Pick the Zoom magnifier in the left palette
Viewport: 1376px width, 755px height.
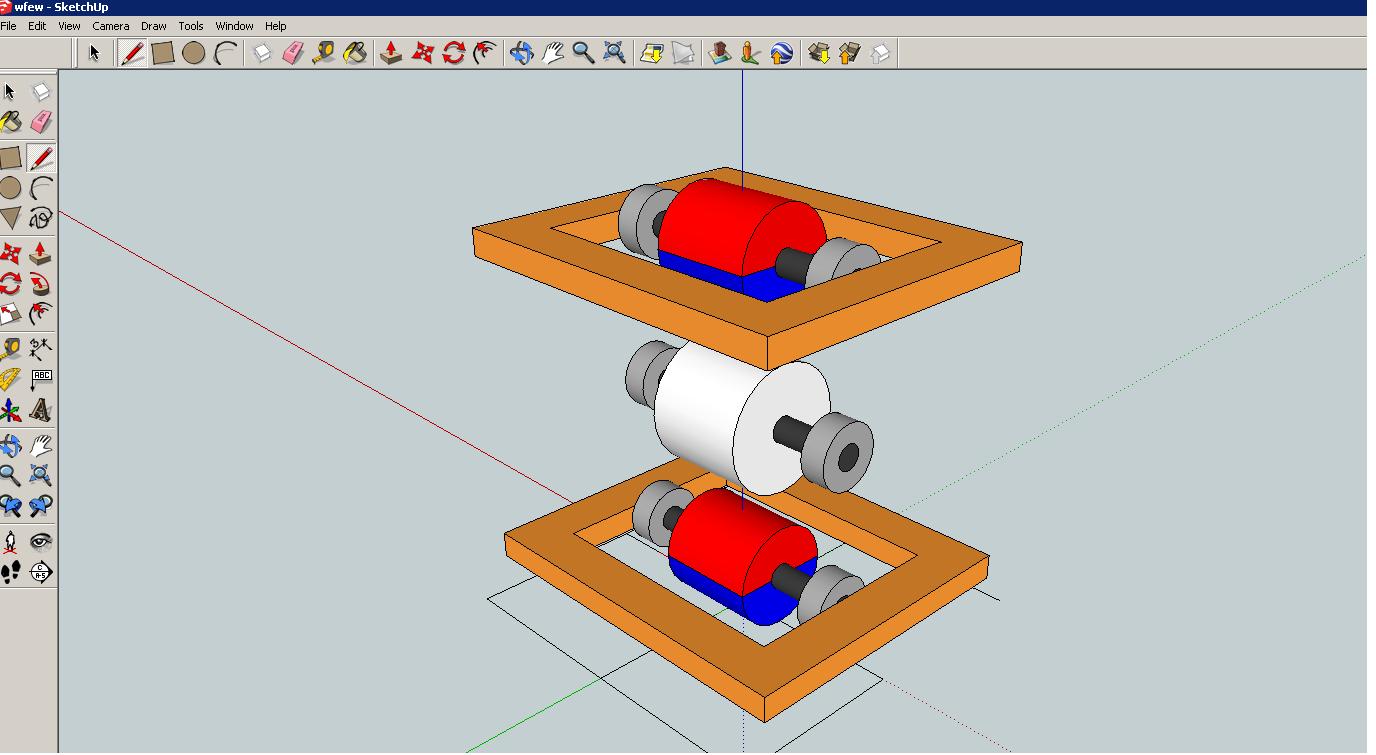click(10, 475)
